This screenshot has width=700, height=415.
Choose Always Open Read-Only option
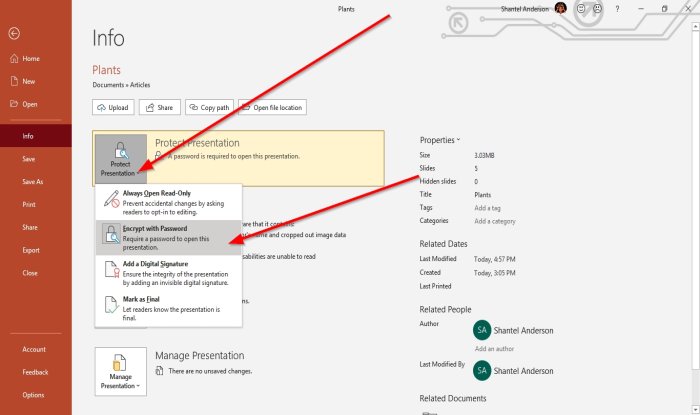[169, 202]
